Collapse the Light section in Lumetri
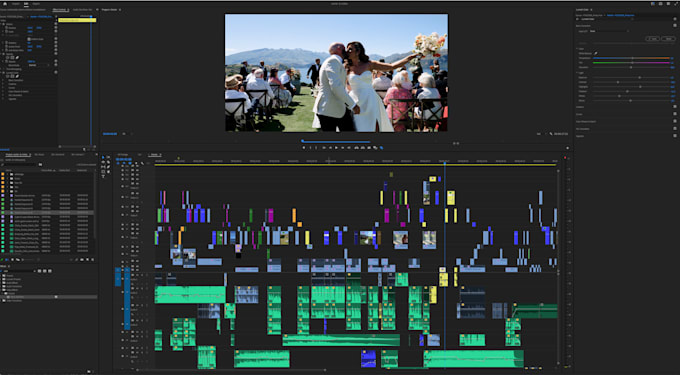This screenshot has height=375, width=680. pos(576,72)
